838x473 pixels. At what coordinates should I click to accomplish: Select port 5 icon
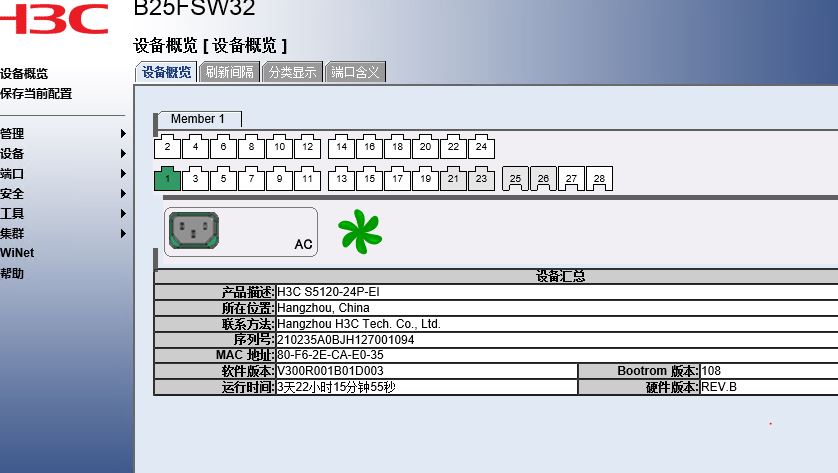(223, 179)
